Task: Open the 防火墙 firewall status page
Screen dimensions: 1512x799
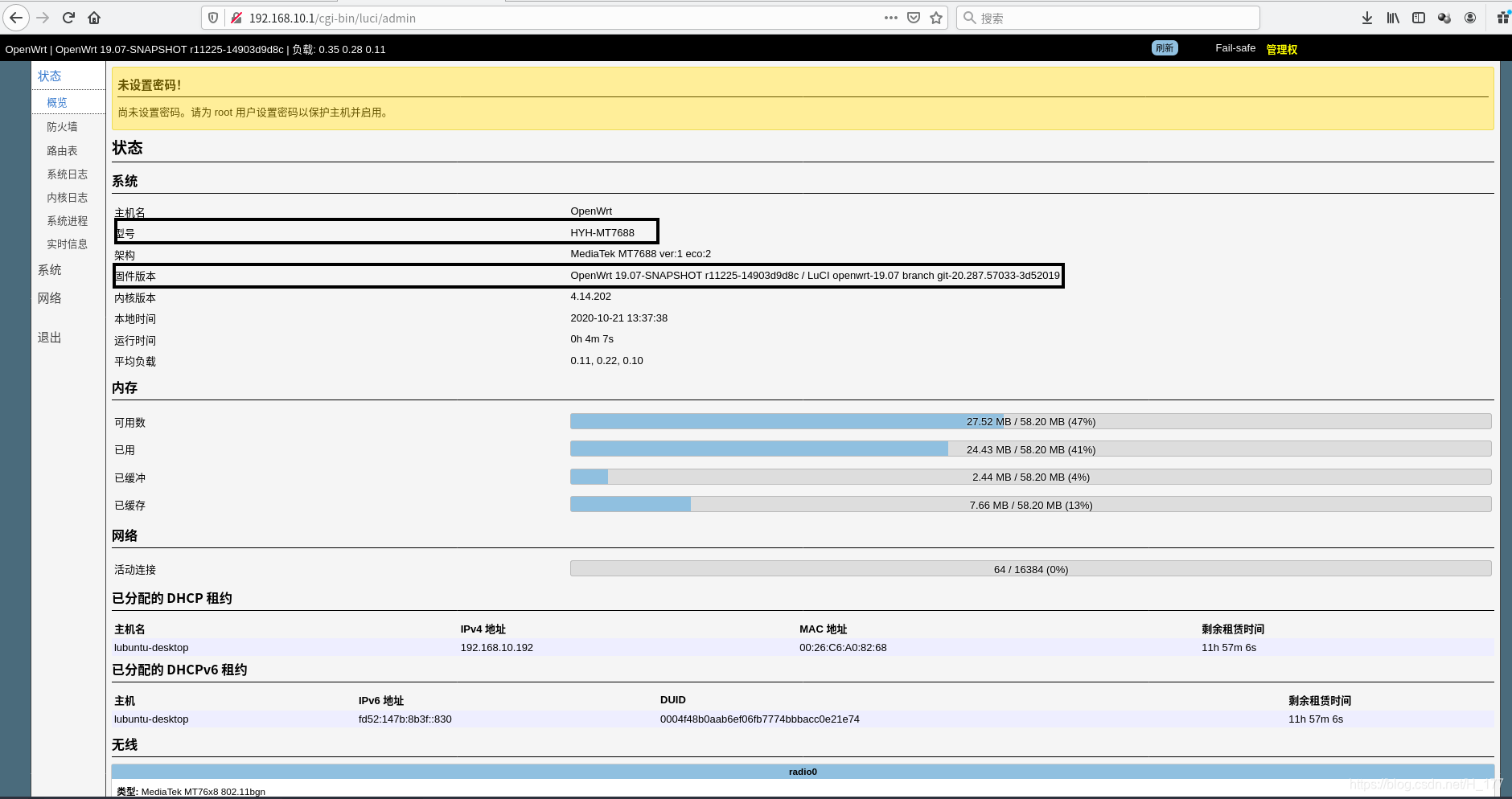Action: point(62,127)
